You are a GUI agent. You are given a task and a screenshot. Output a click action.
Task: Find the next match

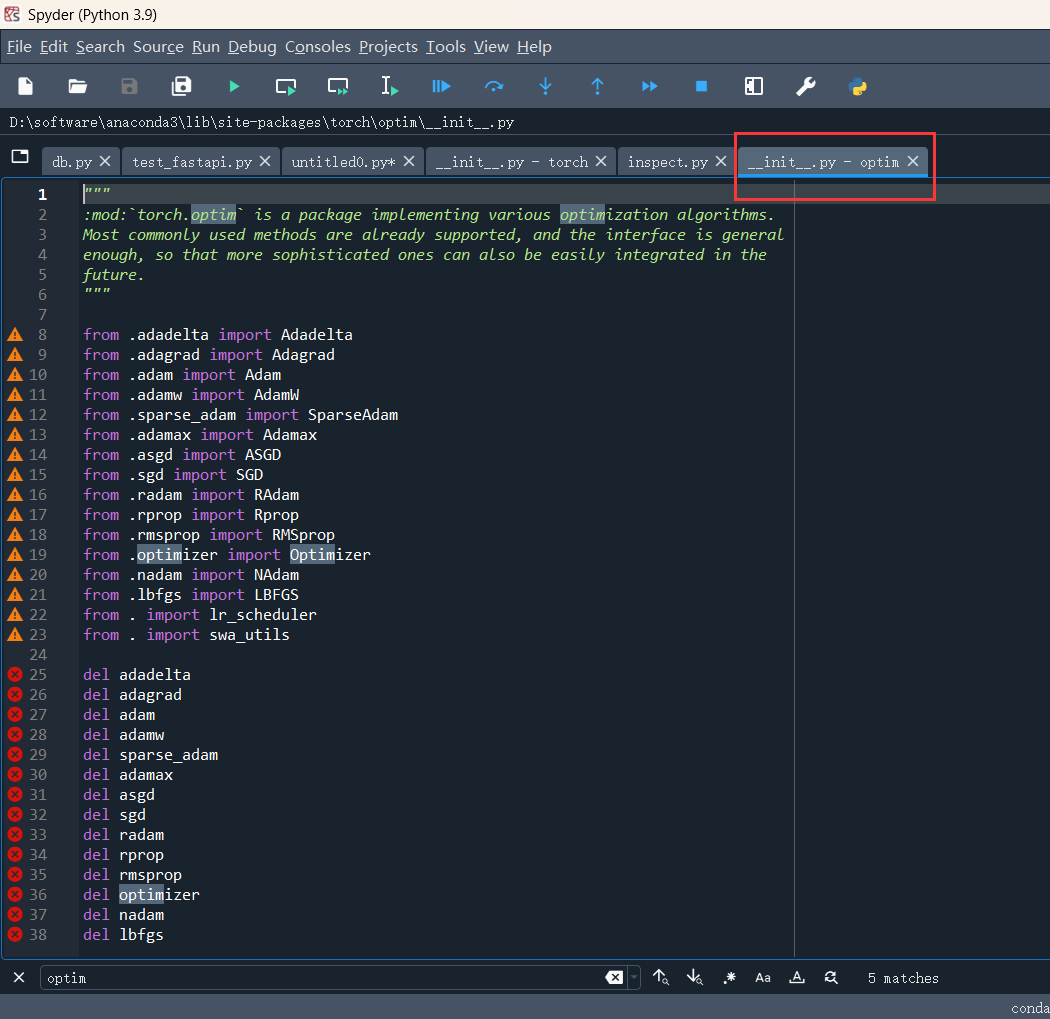[695, 977]
